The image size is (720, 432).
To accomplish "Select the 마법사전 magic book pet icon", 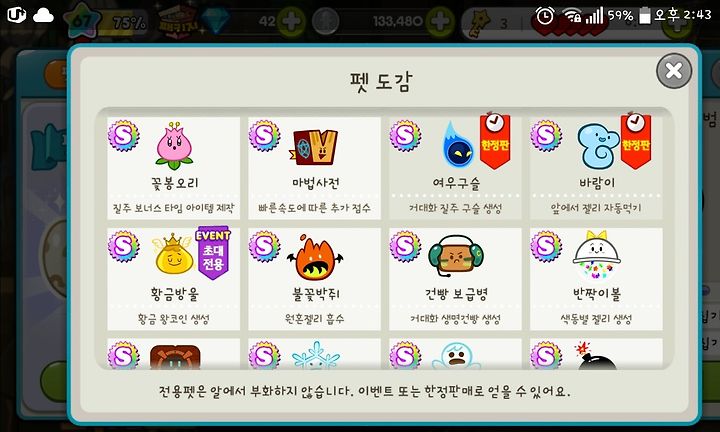I will point(315,147).
